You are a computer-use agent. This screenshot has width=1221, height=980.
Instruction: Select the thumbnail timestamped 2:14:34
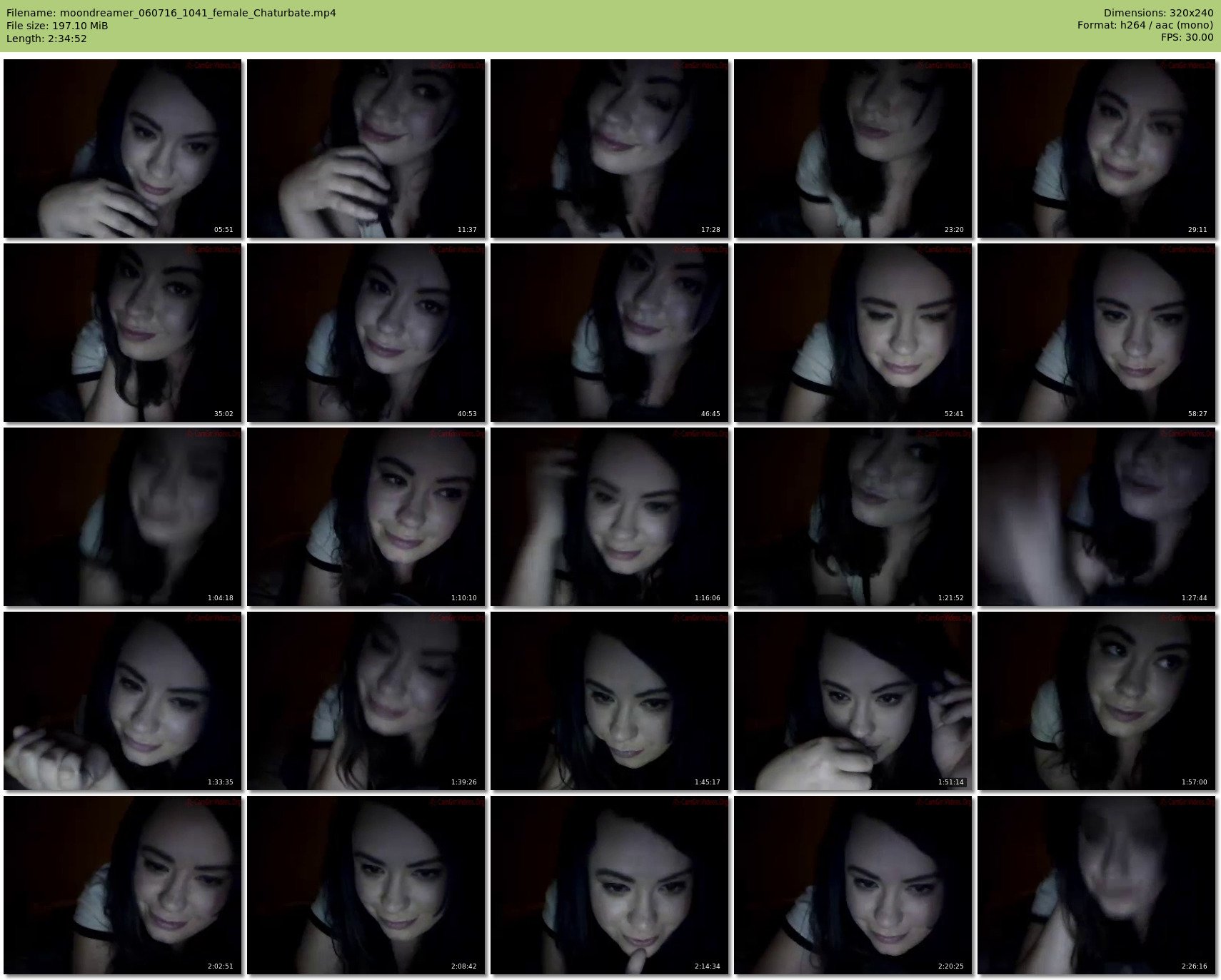pos(610,885)
